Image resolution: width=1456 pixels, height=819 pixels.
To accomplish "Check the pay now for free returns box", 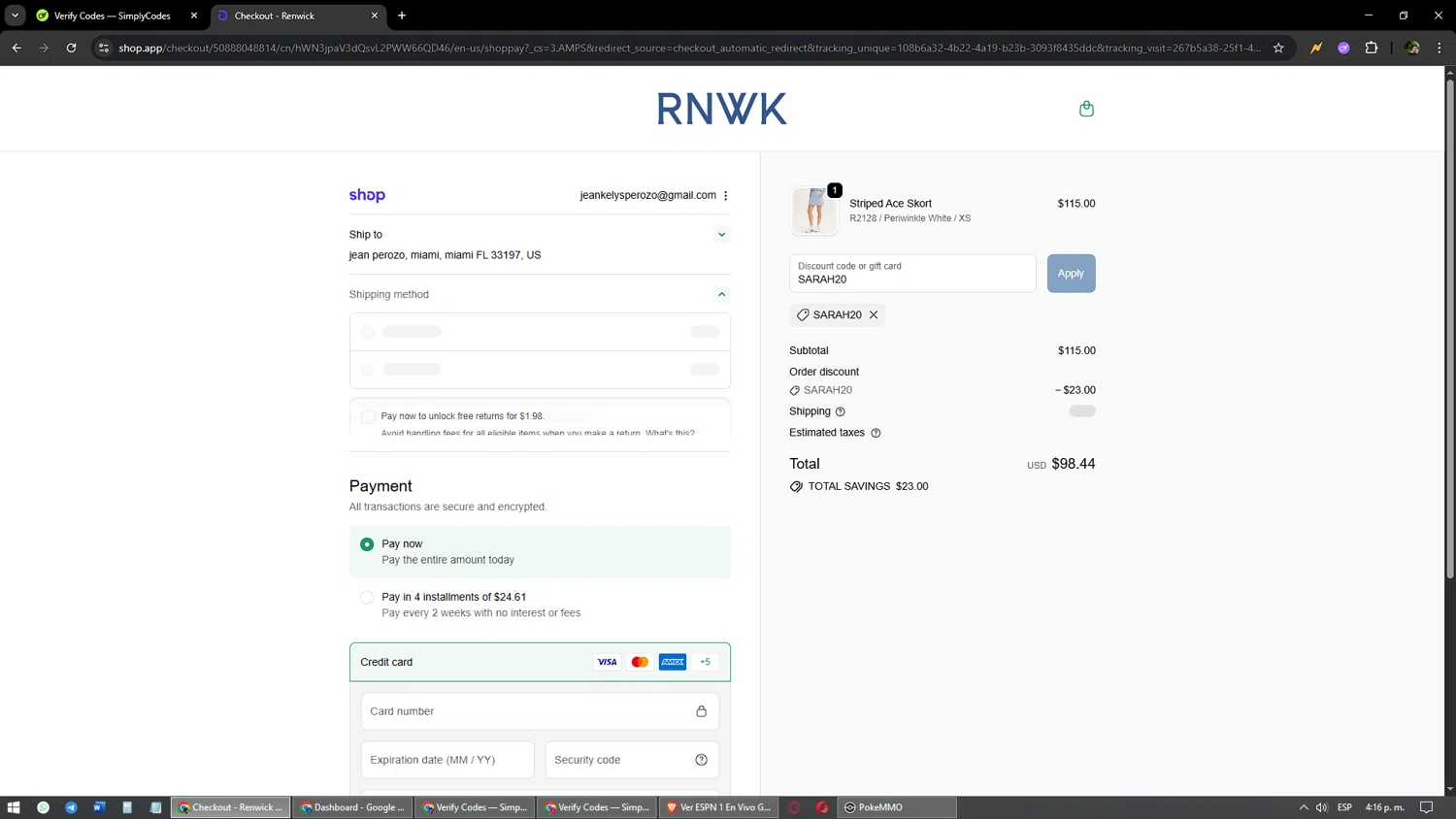I will [368, 416].
